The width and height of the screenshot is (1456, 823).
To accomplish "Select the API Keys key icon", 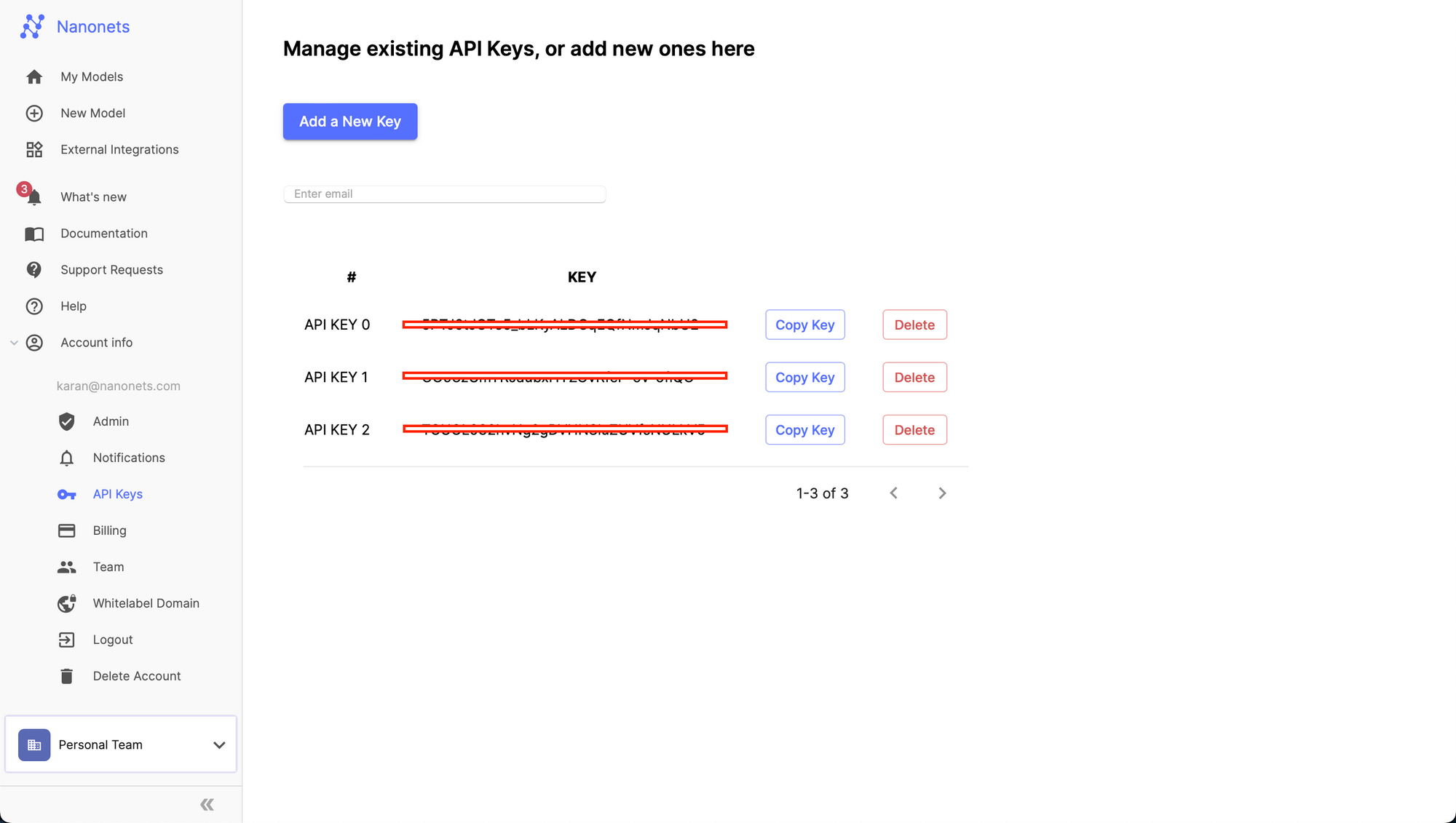I will [66, 494].
